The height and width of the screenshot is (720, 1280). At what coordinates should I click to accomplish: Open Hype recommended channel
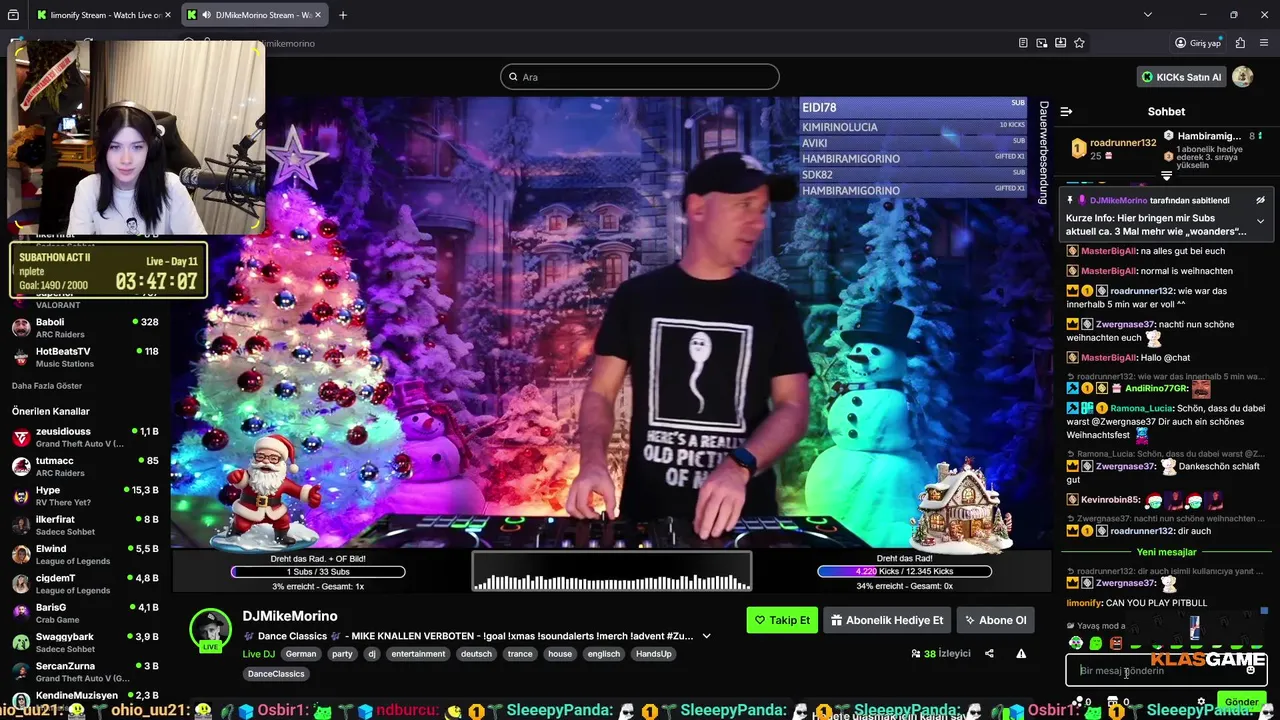pos(85,496)
